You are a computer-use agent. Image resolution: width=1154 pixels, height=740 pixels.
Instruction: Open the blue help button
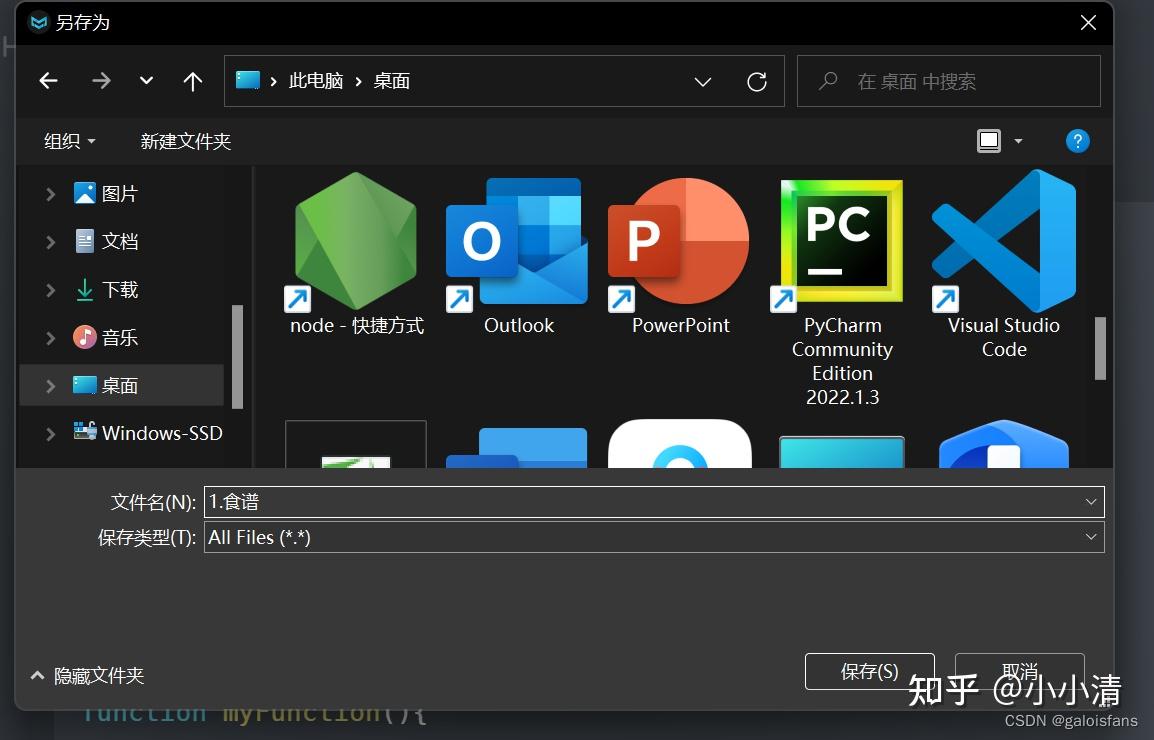pyautogui.click(x=1077, y=141)
